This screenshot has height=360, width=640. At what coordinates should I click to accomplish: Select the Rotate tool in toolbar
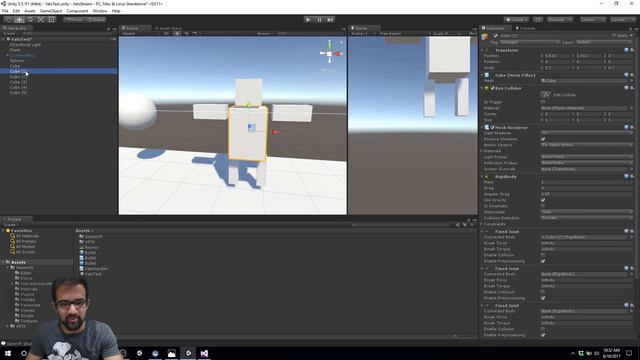click(30, 19)
